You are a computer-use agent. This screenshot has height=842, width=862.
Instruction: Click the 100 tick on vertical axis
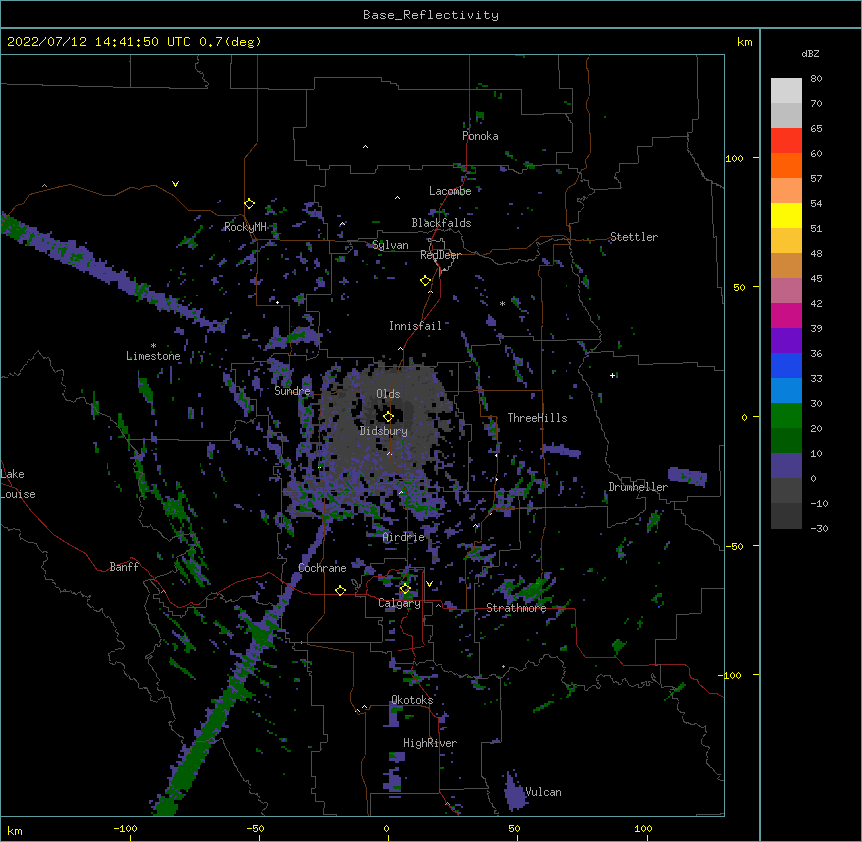tap(734, 158)
